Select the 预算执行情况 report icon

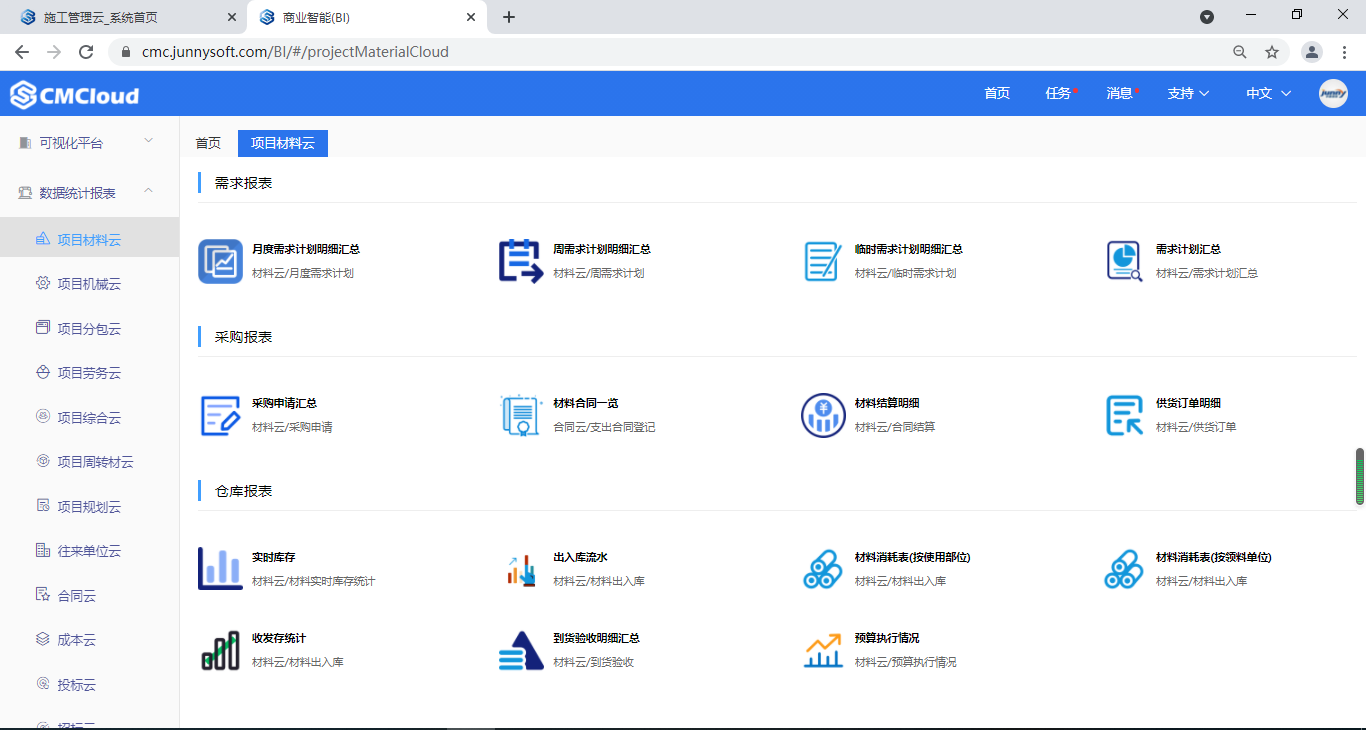click(x=823, y=650)
